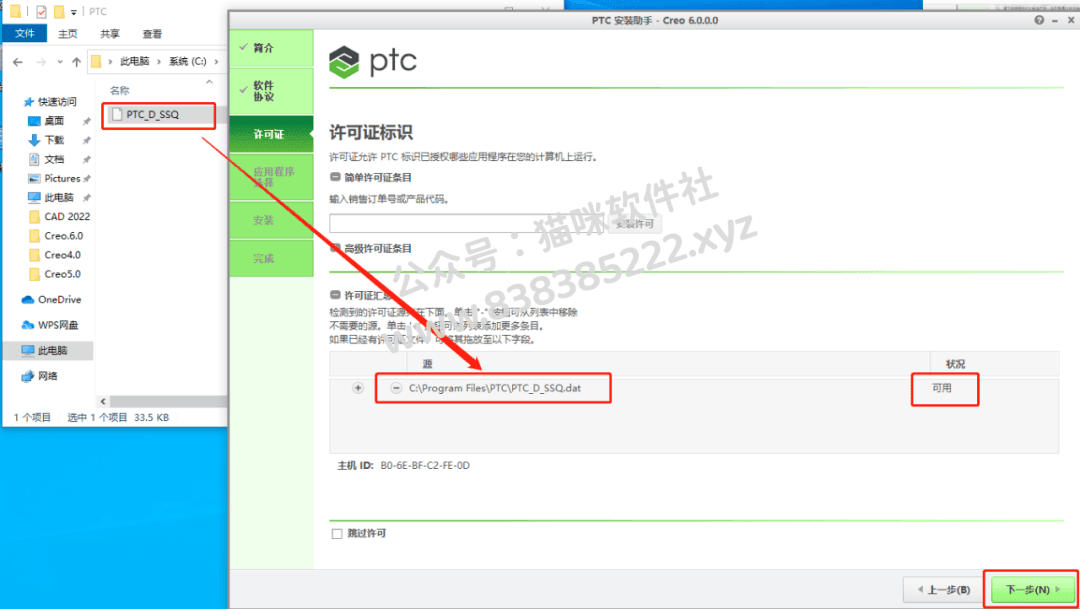
Task: Click the 源 column header
Action: point(427,364)
